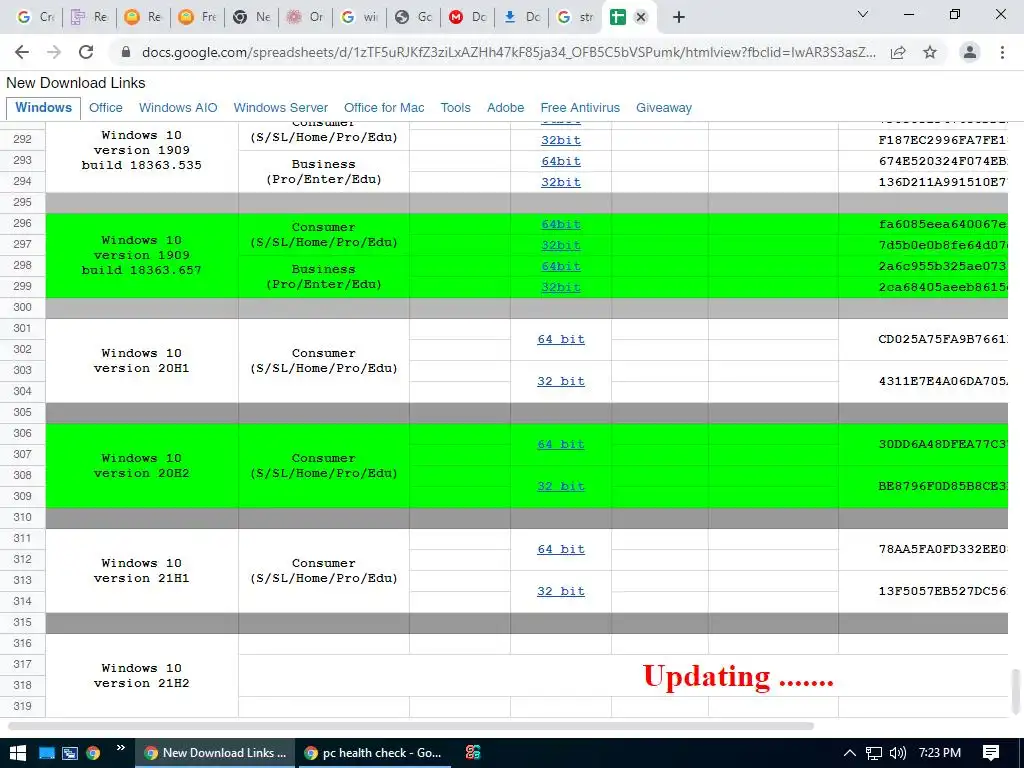Bookmark this page with the star icon
Viewport: 1024px width, 768px height.
click(x=930, y=52)
